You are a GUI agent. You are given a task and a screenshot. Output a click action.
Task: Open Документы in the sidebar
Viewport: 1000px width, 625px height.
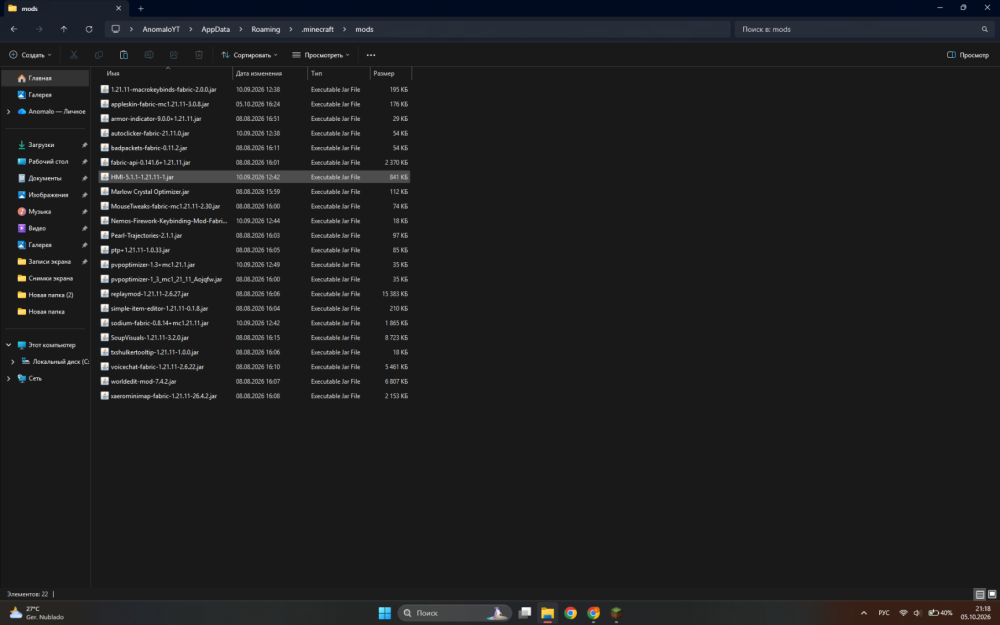(x=45, y=178)
